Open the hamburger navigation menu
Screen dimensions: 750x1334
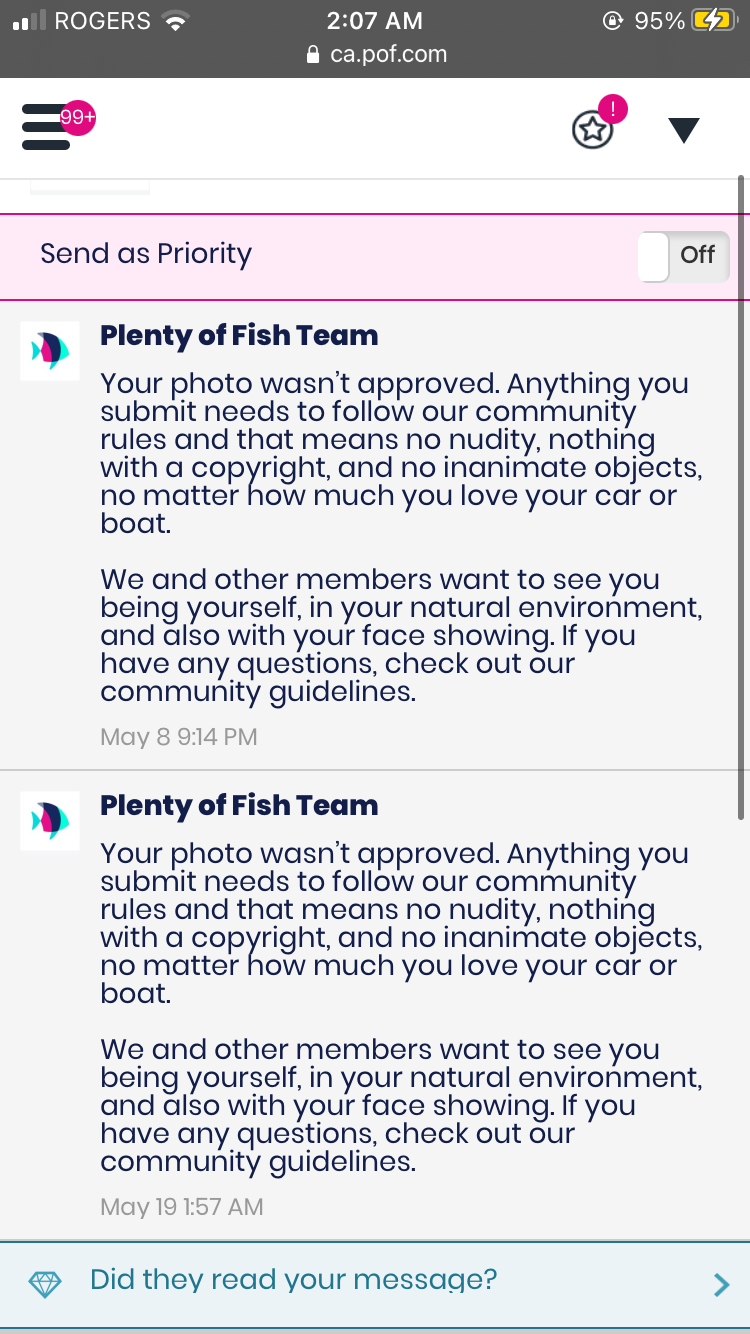point(46,127)
